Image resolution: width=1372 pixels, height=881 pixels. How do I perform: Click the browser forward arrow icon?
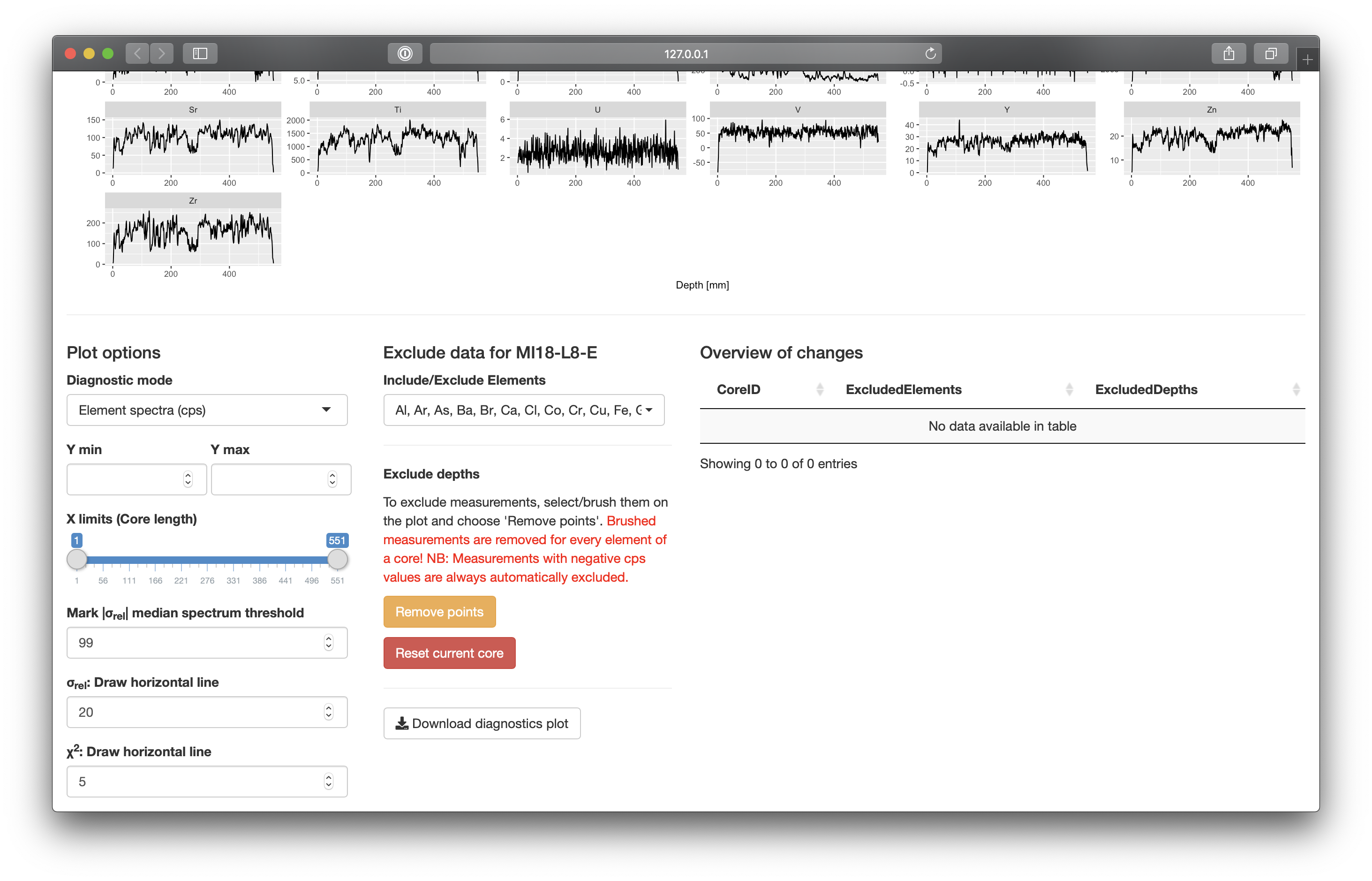click(x=162, y=54)
